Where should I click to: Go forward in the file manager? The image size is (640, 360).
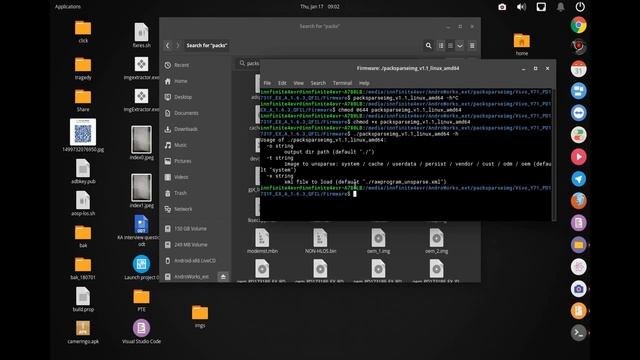click(x=178, y=45)
